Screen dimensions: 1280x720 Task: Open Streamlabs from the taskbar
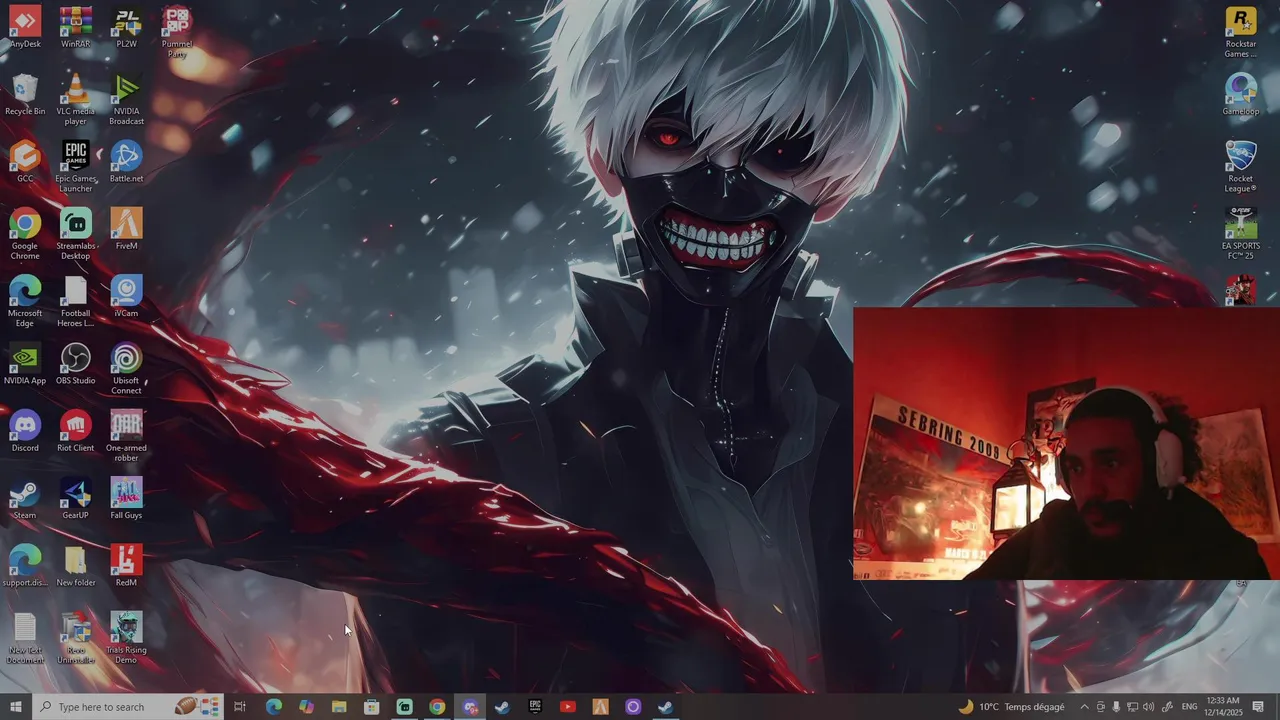404,707
